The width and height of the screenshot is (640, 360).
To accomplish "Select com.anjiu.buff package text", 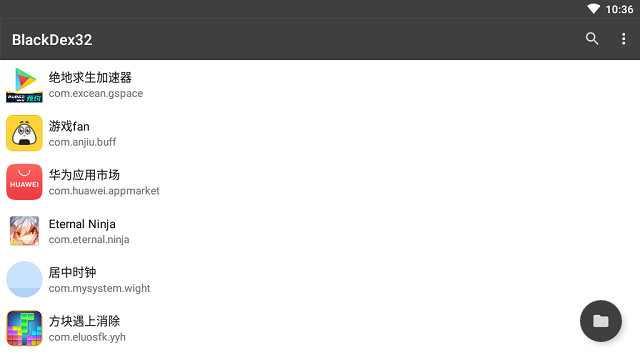I will tap(82, 142).
